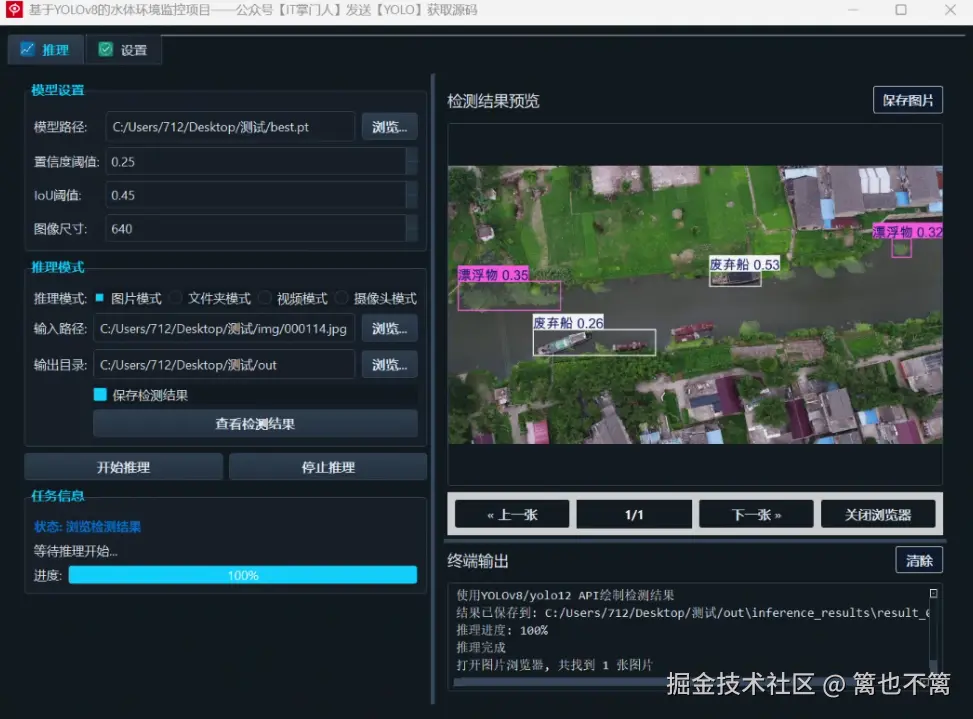973x719 pixels.
Task: Go to next image 下一张
Action: (756, 514)
